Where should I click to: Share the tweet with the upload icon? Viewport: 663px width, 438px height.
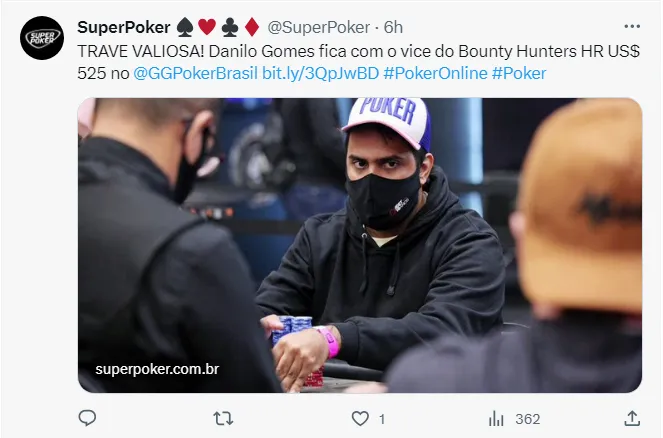(632, 418)
